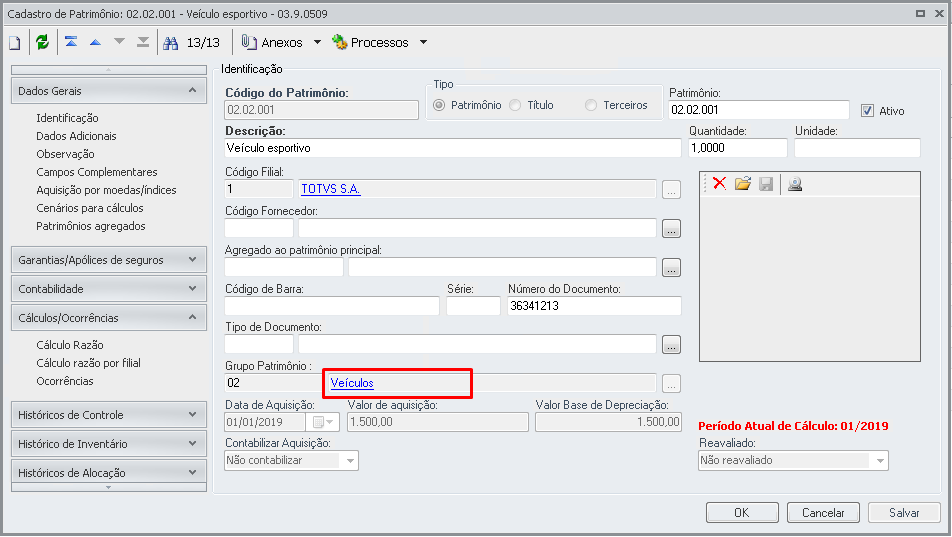The image size is (952, 537).
Task: Select Identificação in the sidebar
Action: tap(67, 118)
